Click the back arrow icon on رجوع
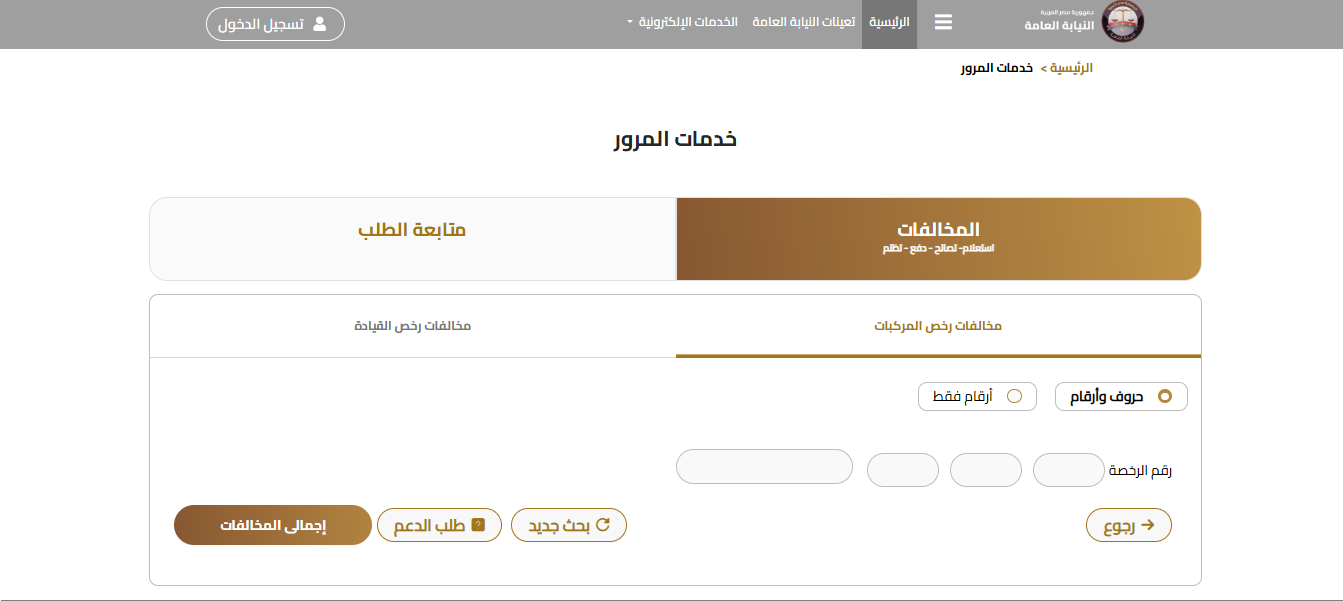The image size is (1343, 601). coord(1148,524)
